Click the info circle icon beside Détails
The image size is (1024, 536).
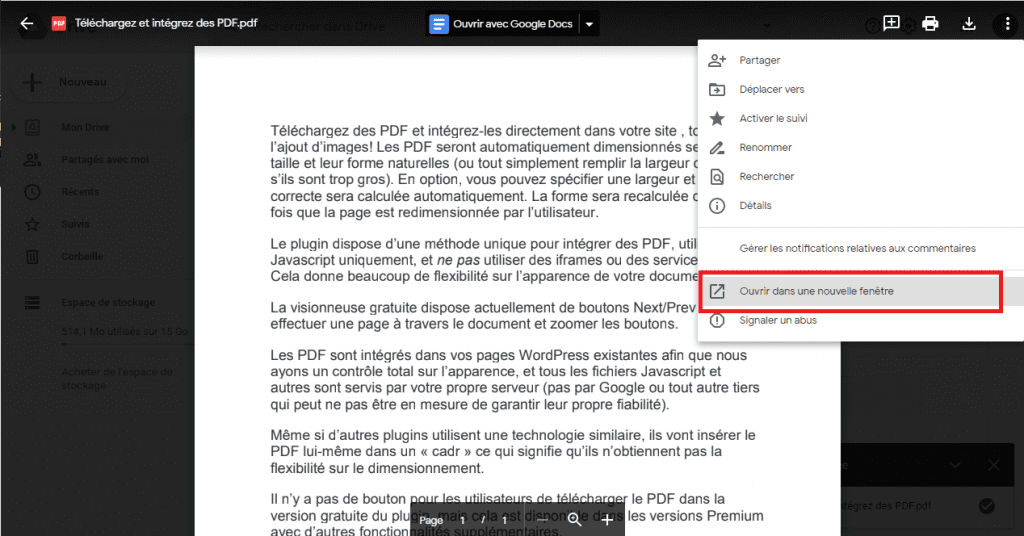click(x=717, y=206)
